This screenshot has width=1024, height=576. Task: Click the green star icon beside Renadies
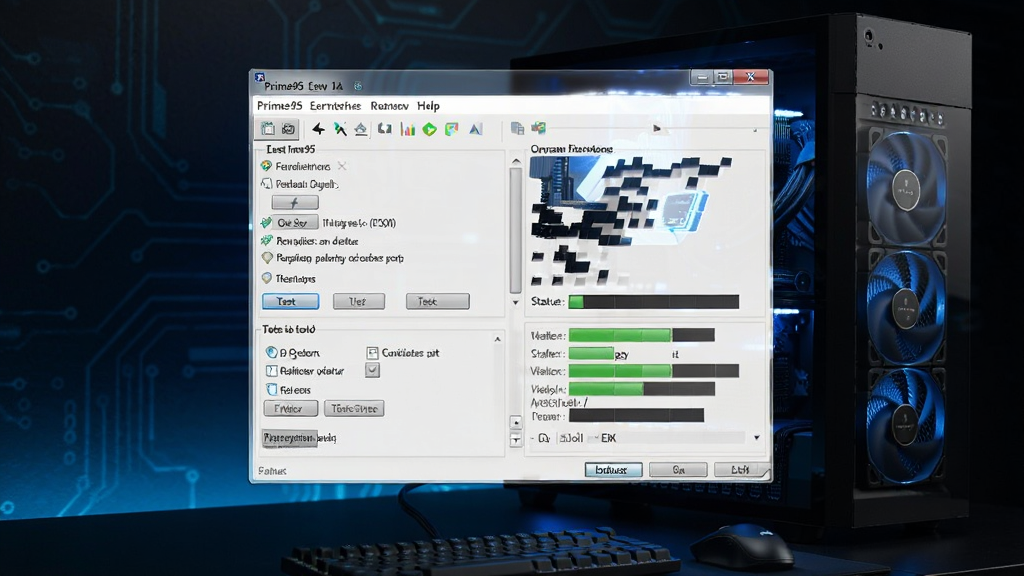pos(266,240)
